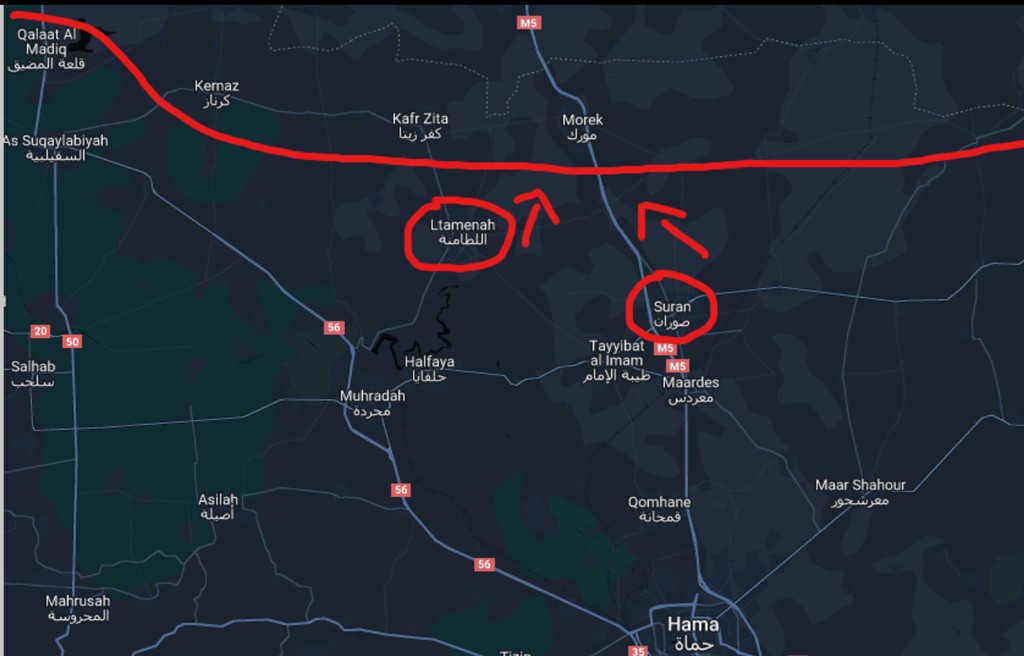Screen dimensions: 1024x656
Task: Click the route 56 shield above Asilah
Action: (x=401, y=489)
